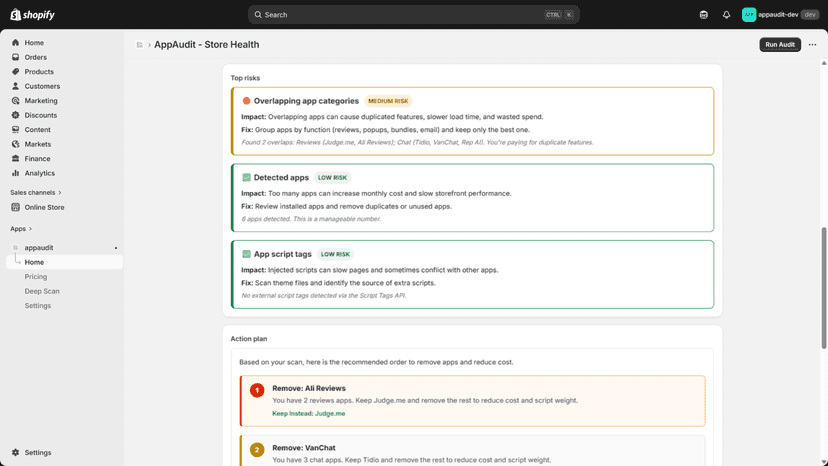
Task: Click the Shopify logo
Action: coord(32,15)
